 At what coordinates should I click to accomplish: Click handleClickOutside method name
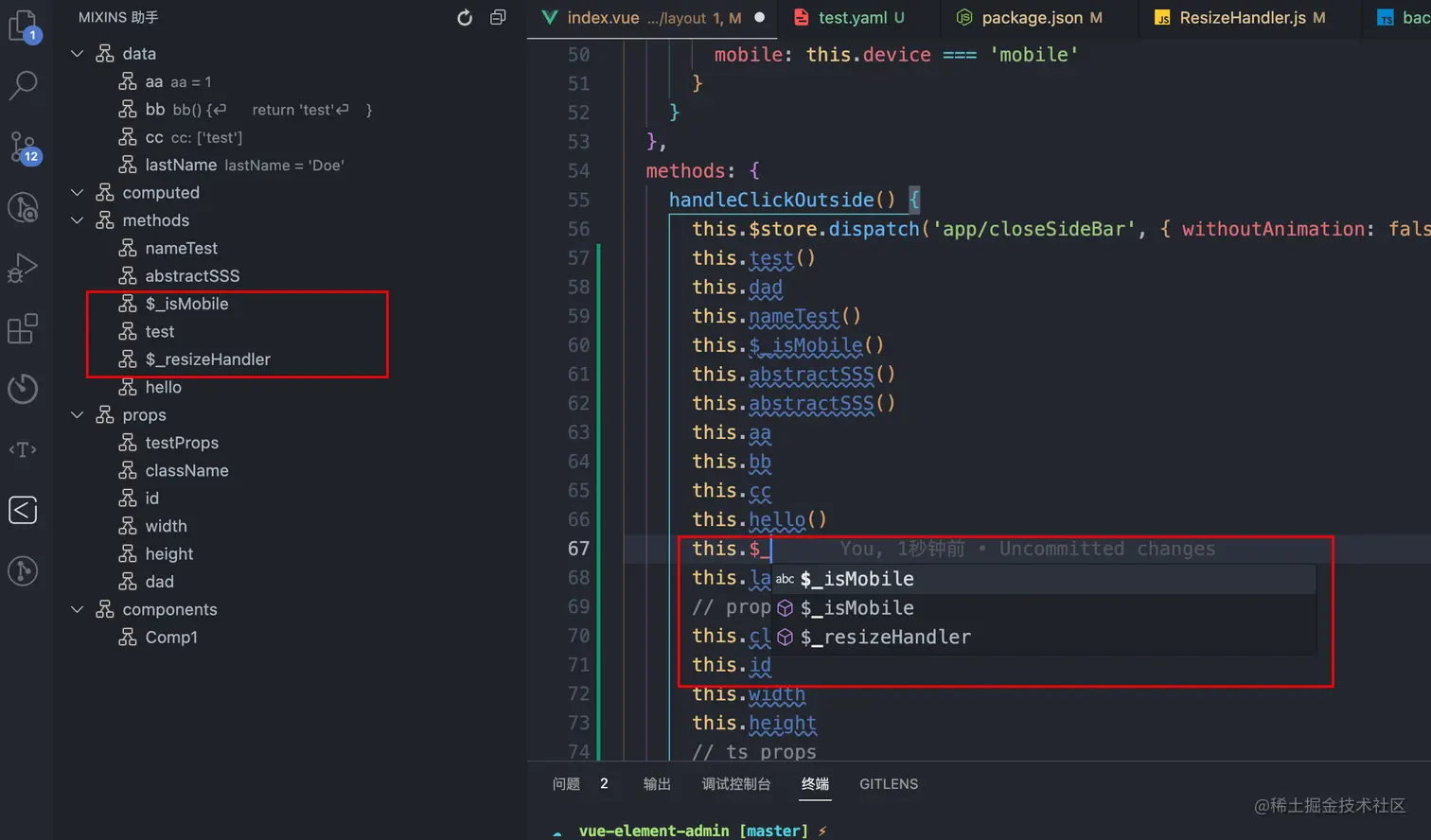pyautogui.click(x=771, y=200)
